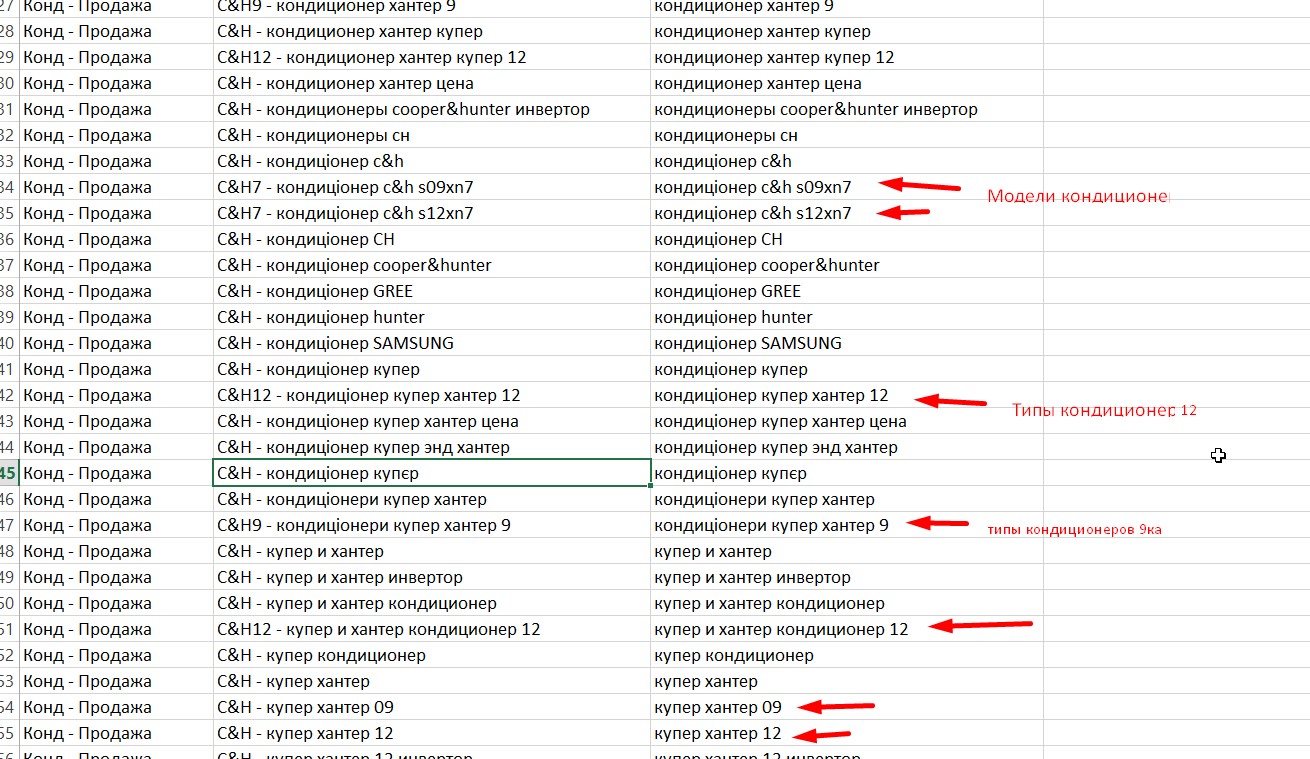Select cell 'C&H - купер хантер 12'
Screen dimensions: 1310x759
coord(432,733)
